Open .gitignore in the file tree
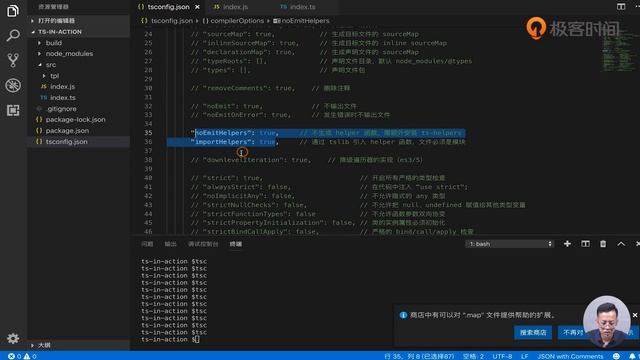Viewport: 640px width, 360px height. click(61, 109)
